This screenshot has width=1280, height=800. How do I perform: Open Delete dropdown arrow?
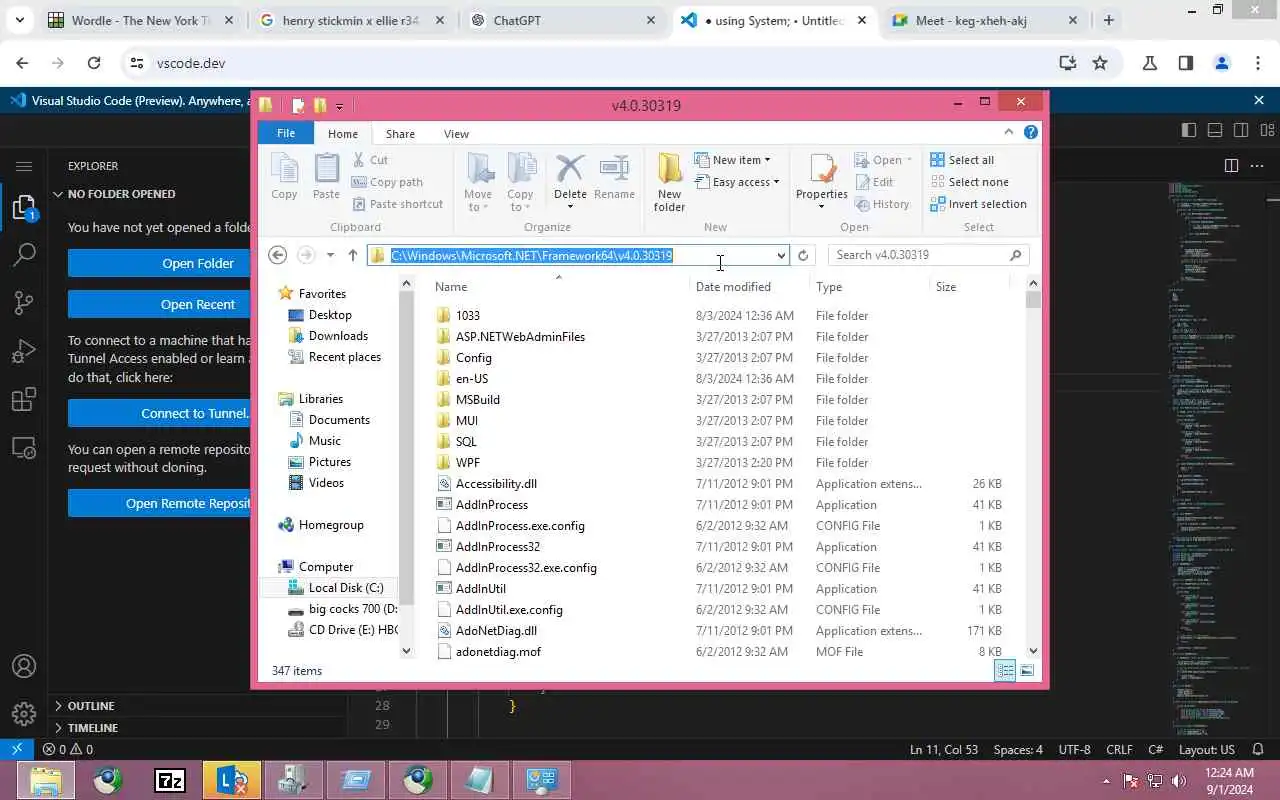[x=570, y=207]
